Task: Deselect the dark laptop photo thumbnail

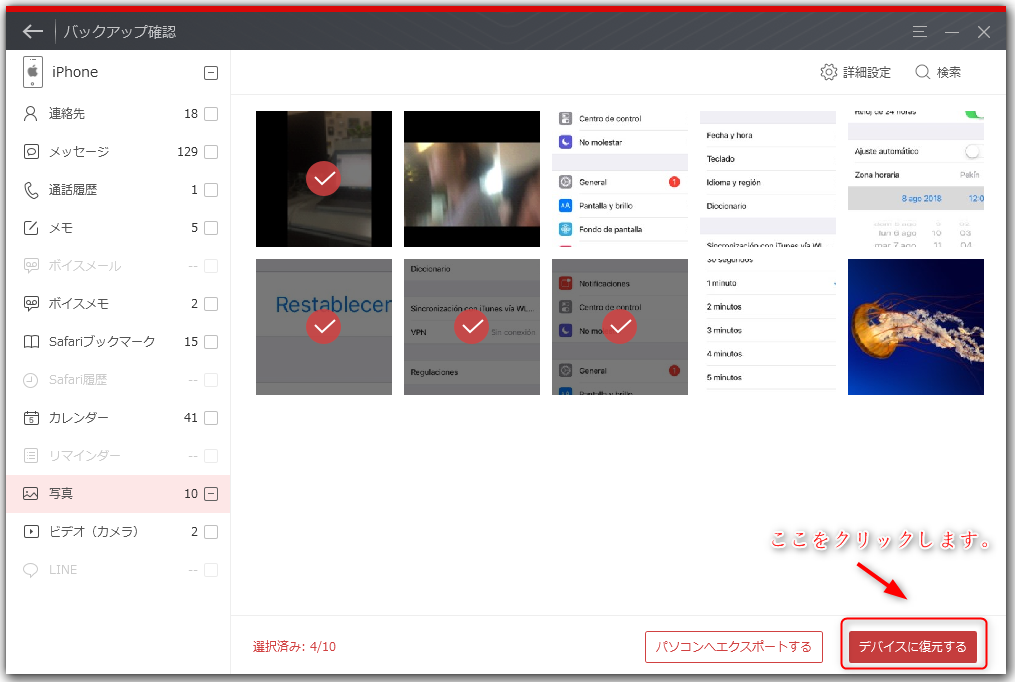Action: tap(324, 179)
